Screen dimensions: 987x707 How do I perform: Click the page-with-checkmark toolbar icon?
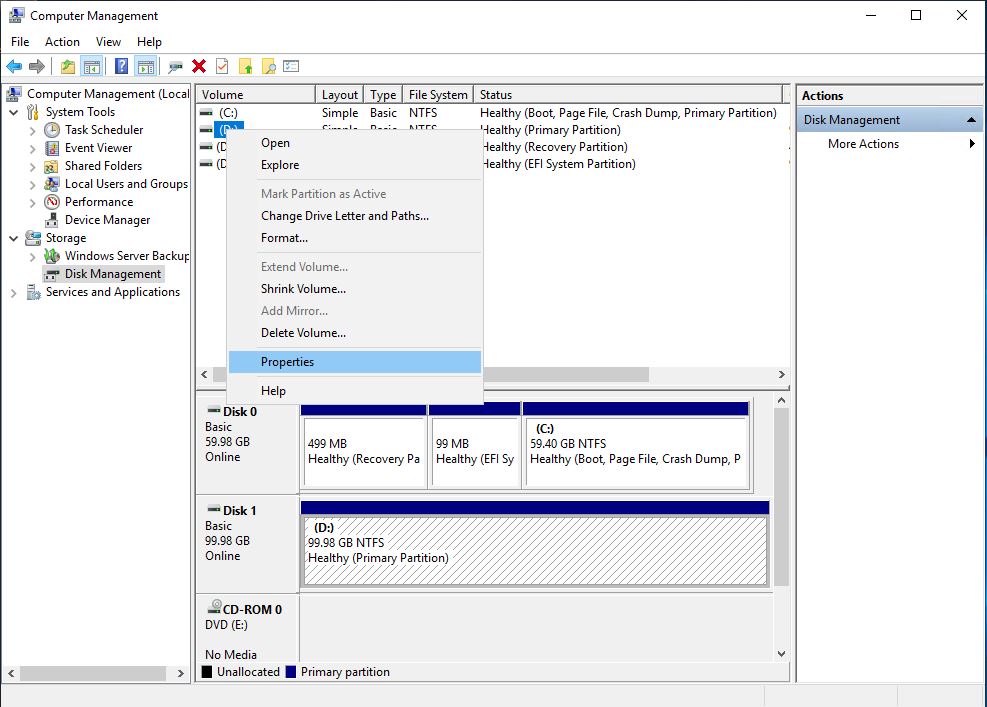tap(222, 66)
